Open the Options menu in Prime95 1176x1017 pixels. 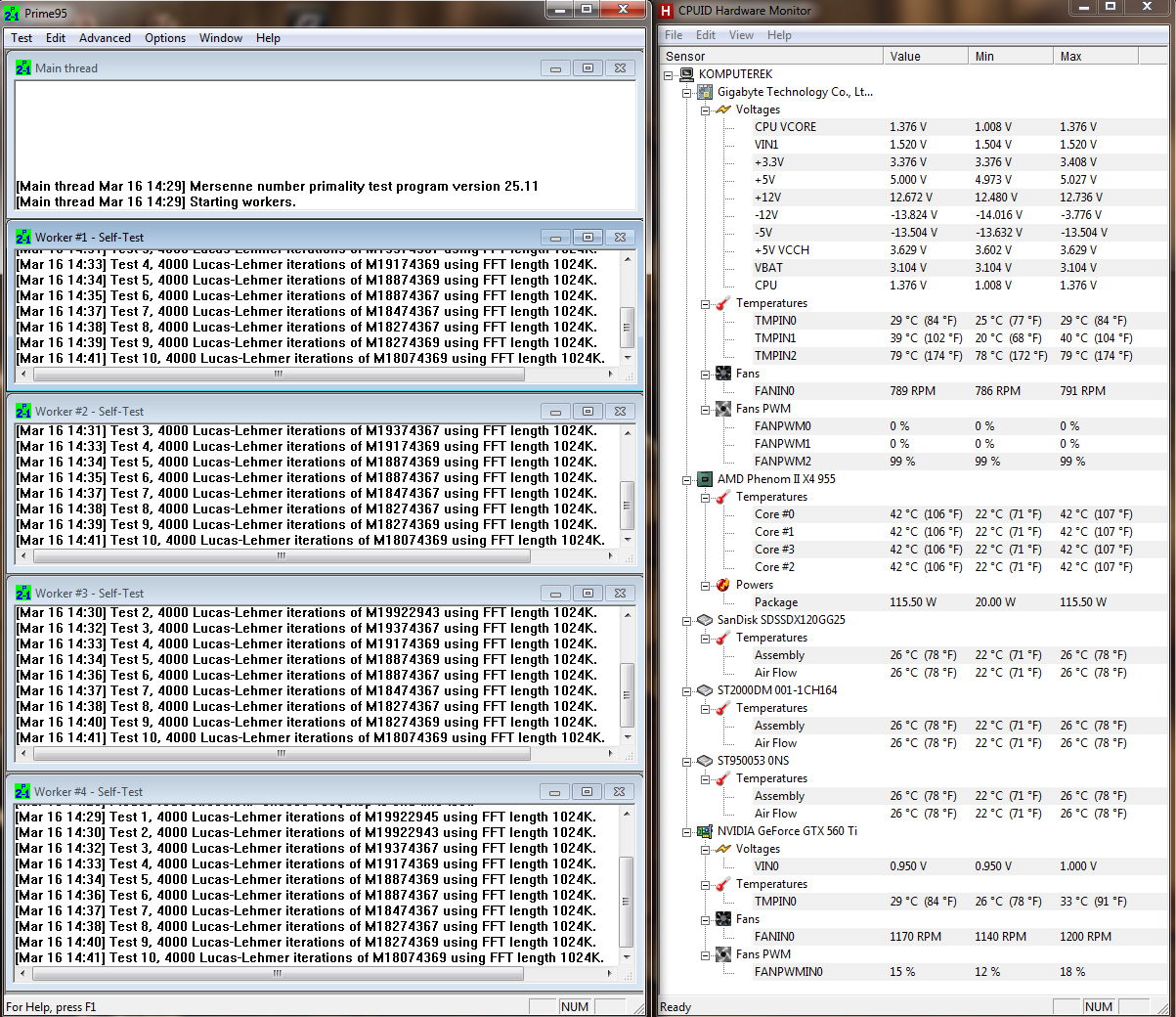165,38
